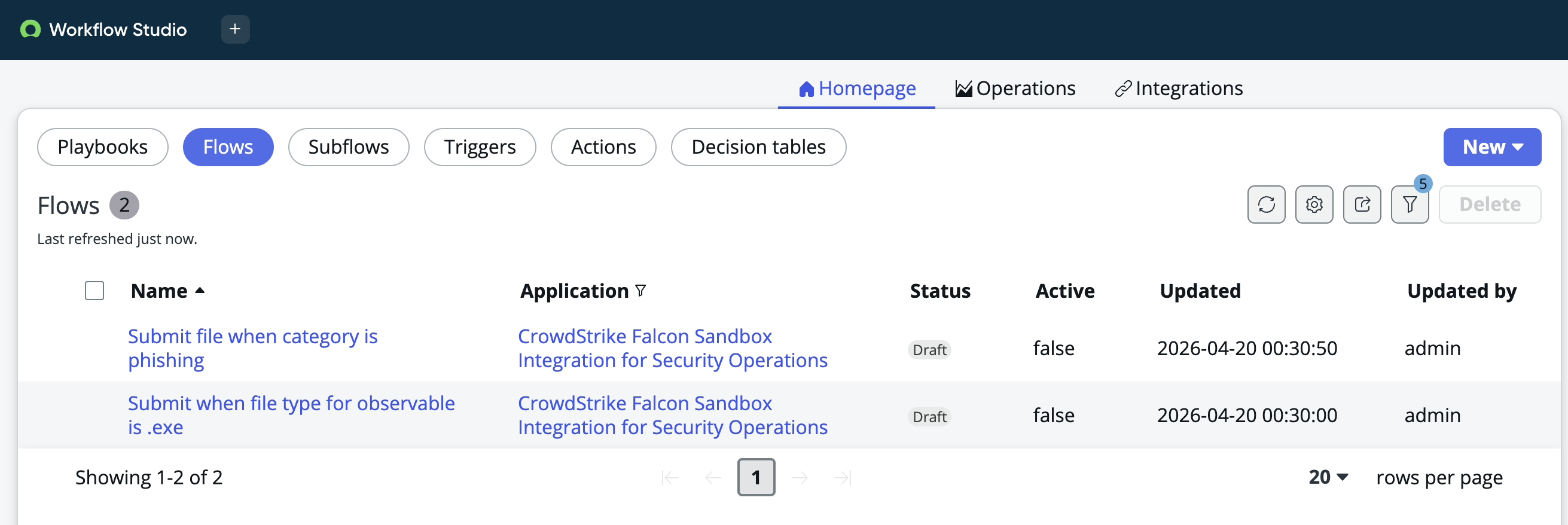
Task: Go to last page arrow icon
Action: 843,478
